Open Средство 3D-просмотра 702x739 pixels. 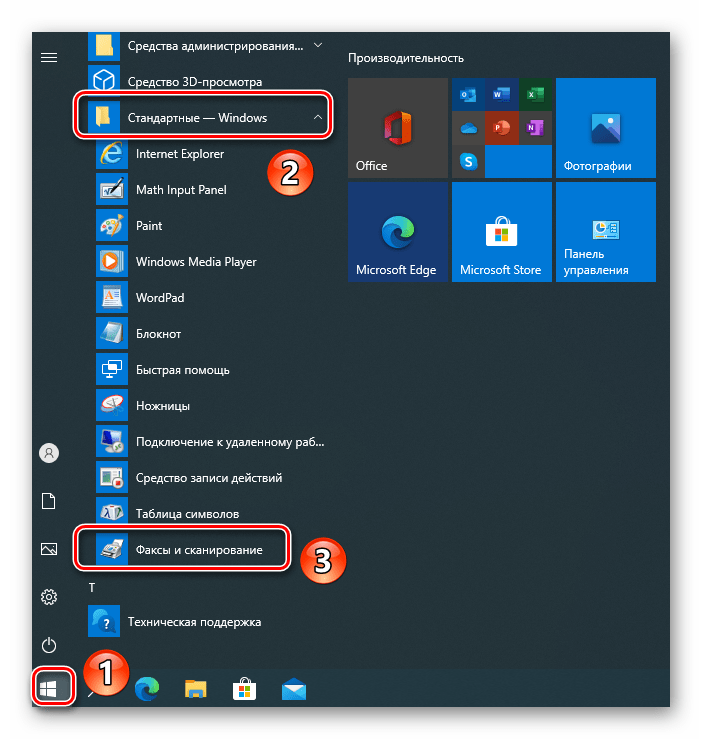pos(210,82)
